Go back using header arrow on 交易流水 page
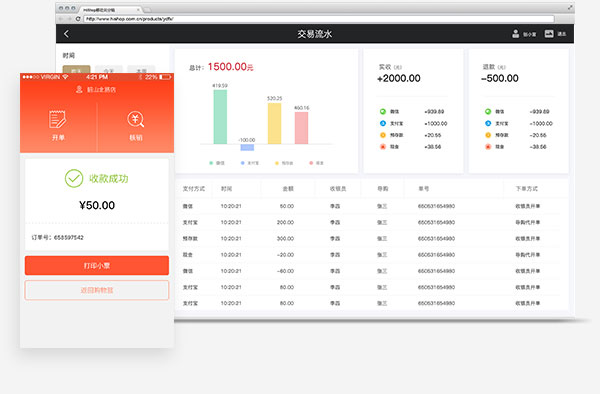 click(x=67, y=34)
